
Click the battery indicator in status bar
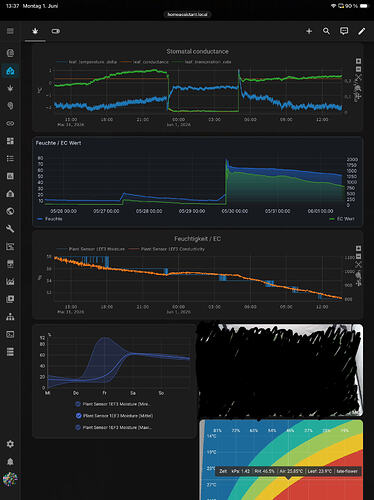point(364,6)
